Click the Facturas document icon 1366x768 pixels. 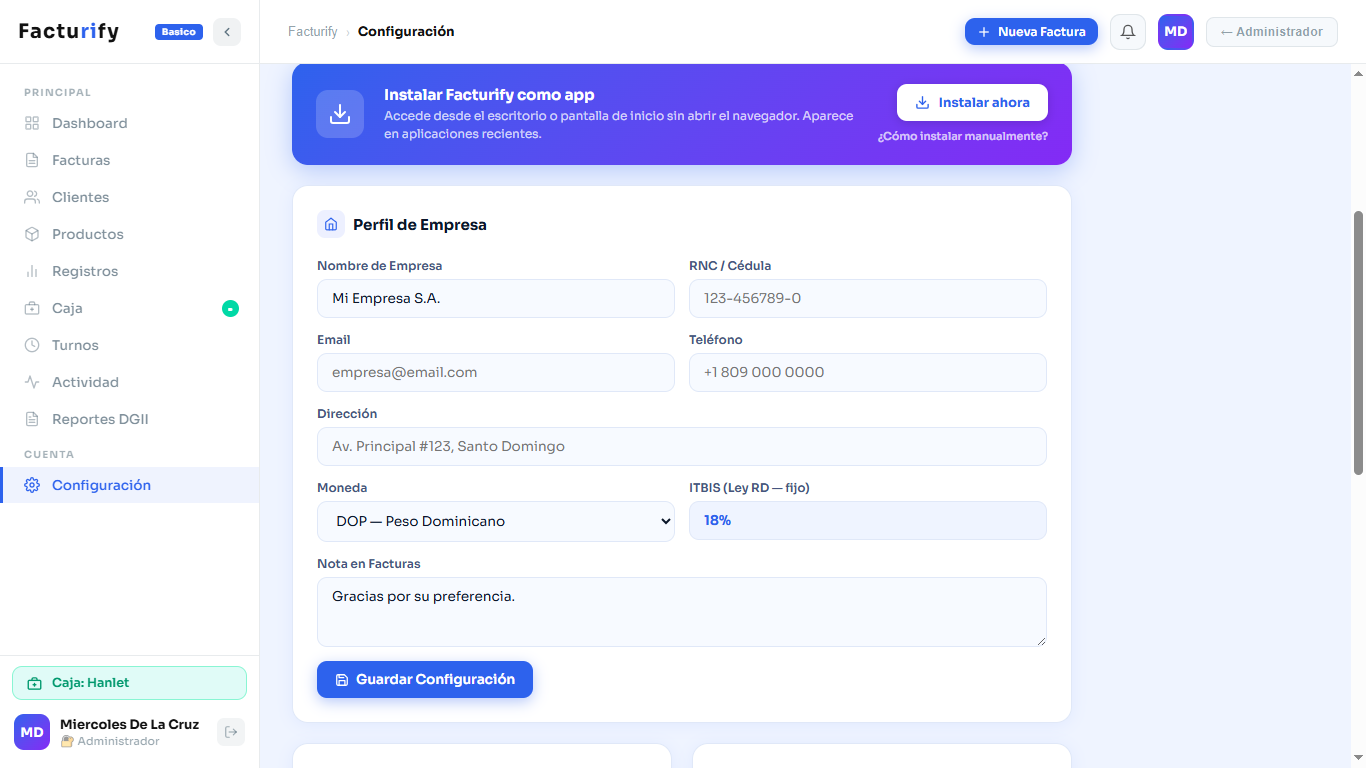[x=32, y=160]
